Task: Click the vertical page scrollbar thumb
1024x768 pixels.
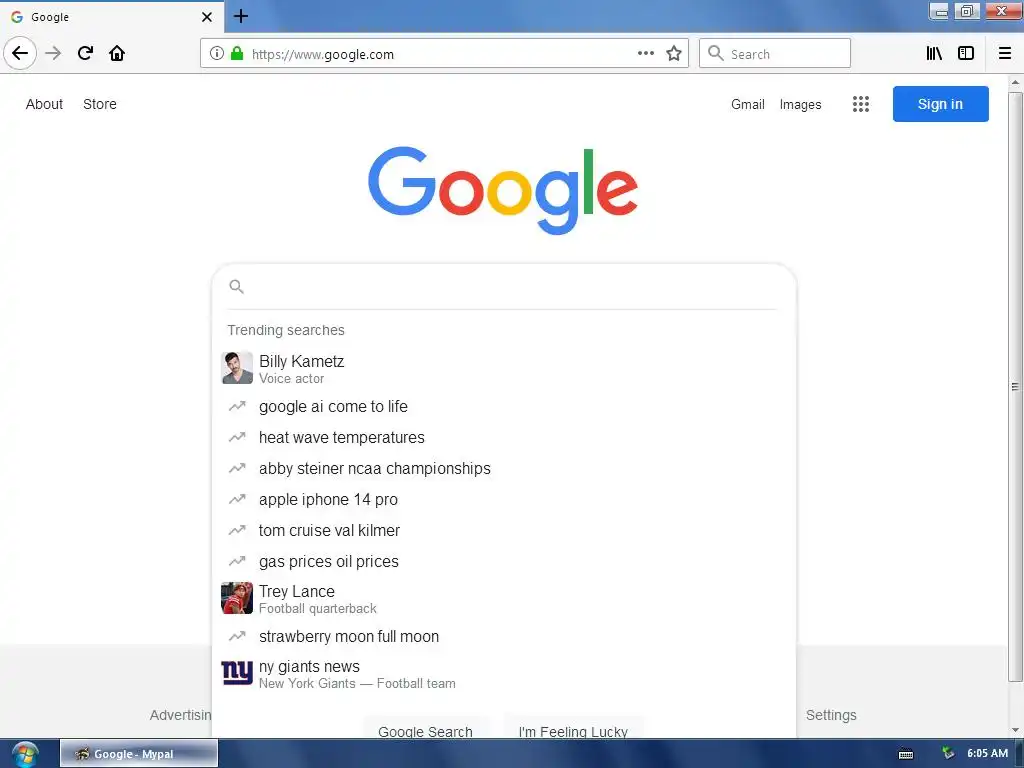Action: click(1015, 387)
